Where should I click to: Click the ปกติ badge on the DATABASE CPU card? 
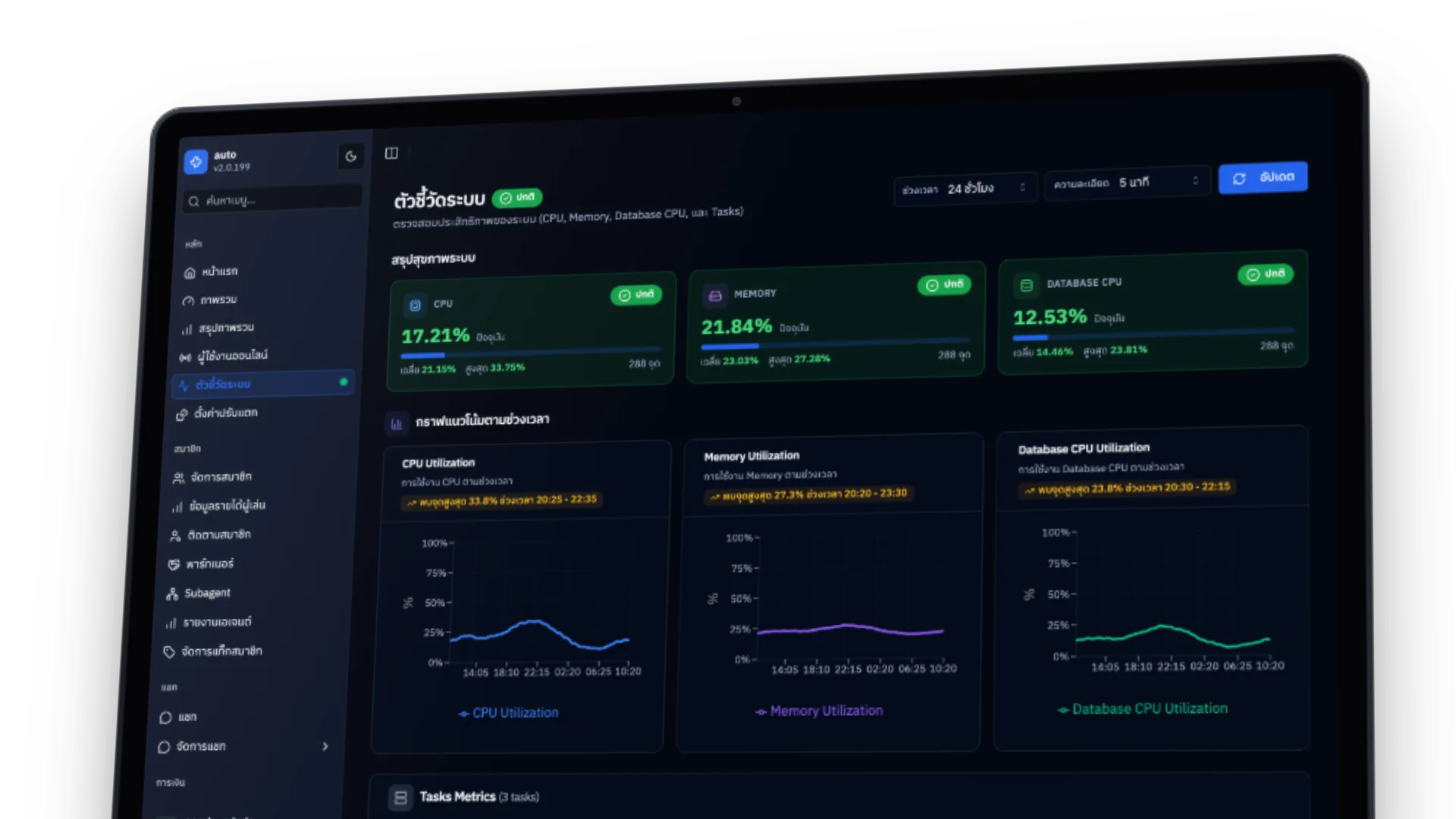tap(1266, 274)
